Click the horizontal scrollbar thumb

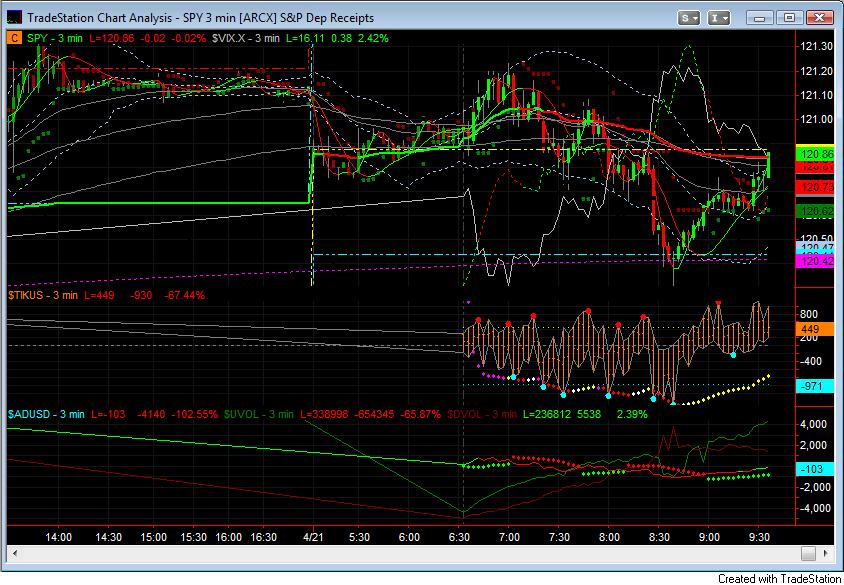(x=808, y=553)
